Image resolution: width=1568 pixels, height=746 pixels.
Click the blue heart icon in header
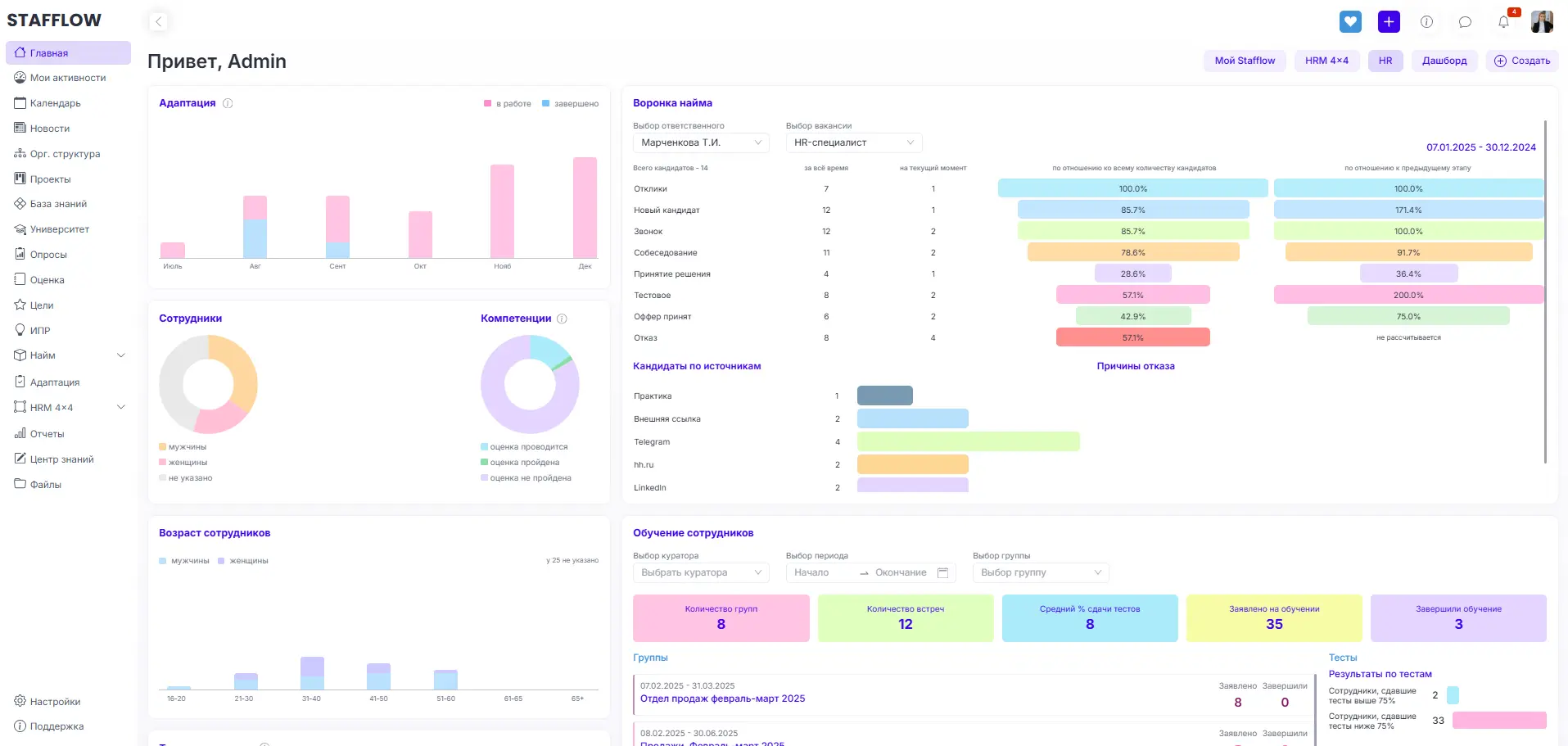1350,22
